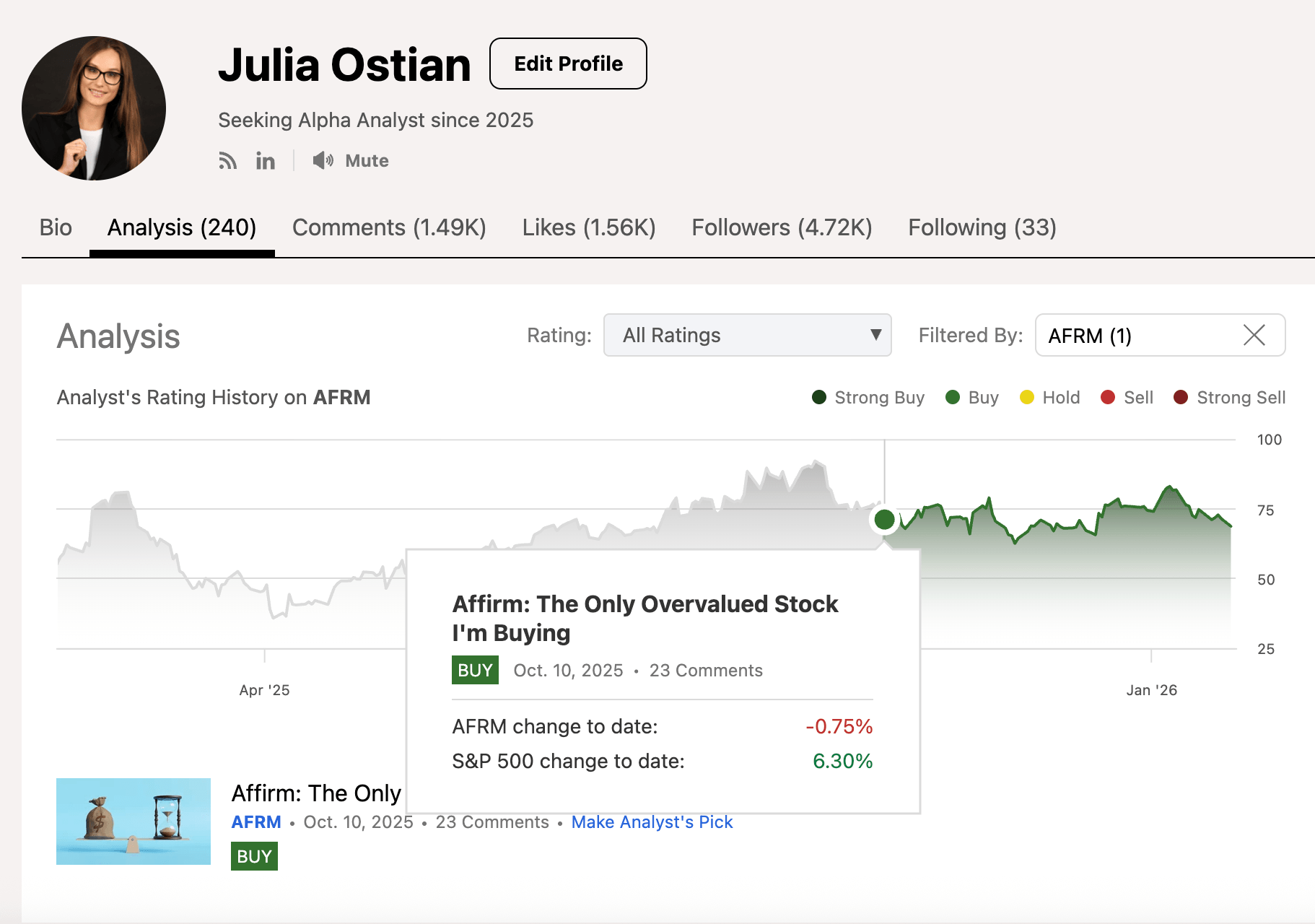Image resolution: width=1315 pixels, height=924 pixels.
Task: Open the All Ratings dropdown
Action: (x=746, y=335)
